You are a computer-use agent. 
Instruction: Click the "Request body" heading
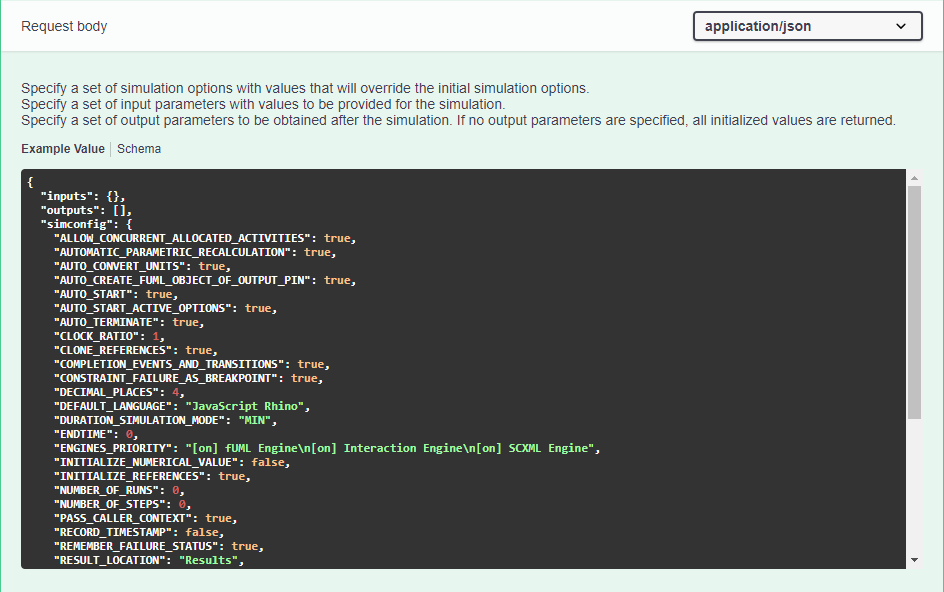(64, 26)
